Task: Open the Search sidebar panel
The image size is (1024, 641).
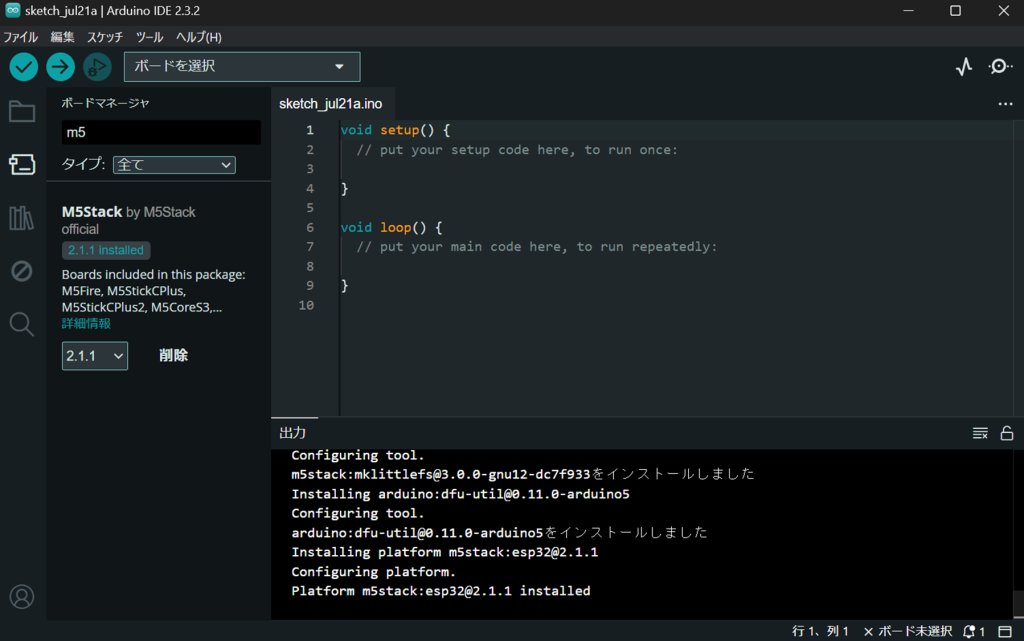Action: coord(22,324)
